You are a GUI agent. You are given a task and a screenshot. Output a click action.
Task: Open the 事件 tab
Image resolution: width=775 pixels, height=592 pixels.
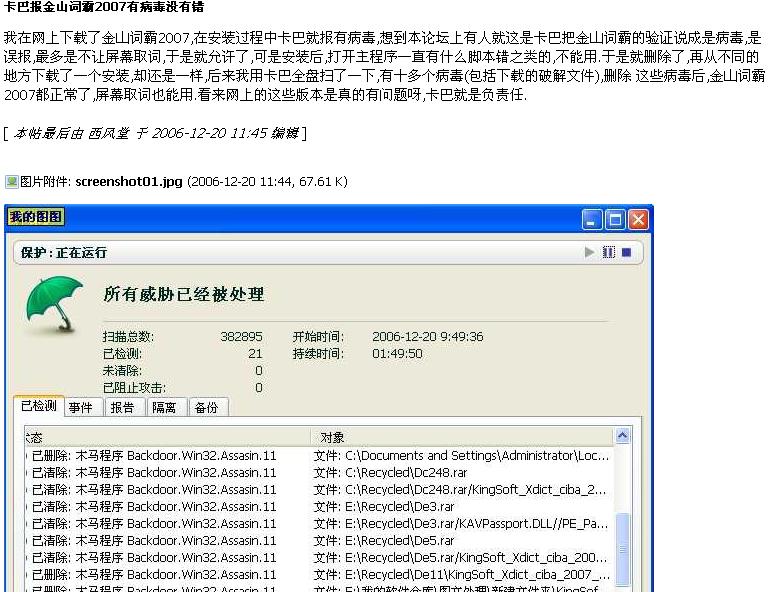coord(80,408)
